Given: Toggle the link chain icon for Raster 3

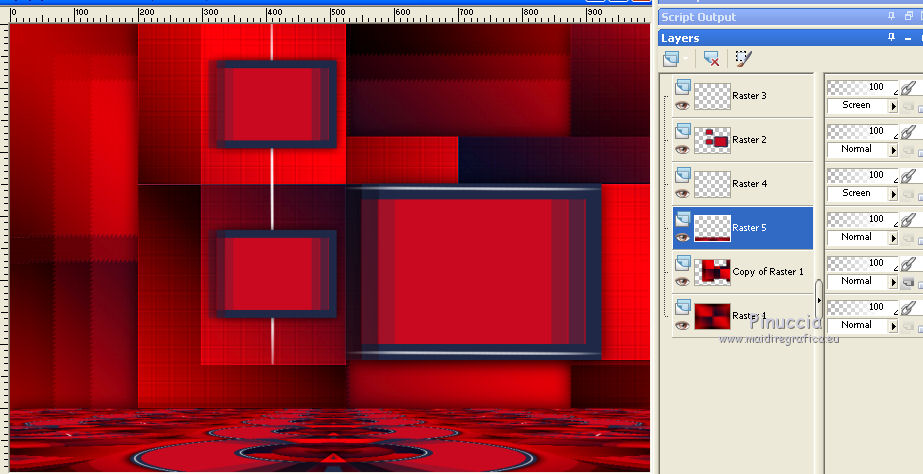Looking at the screenshot, I should (909, 88).
